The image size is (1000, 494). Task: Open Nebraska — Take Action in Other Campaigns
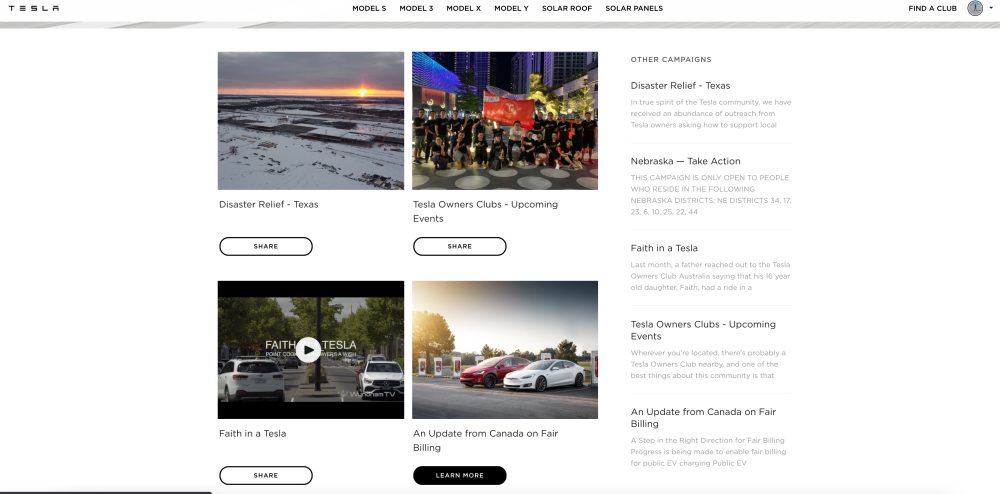coord(686,161)
